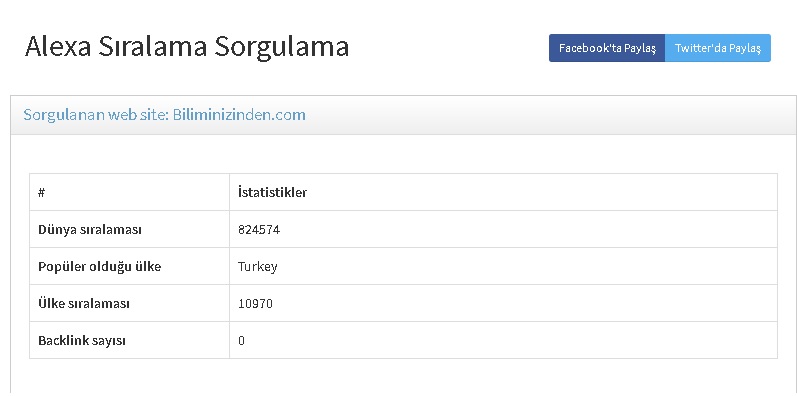797x396 pixels.
Task: Share on Facebook via Facebook'ta Paylaş button
Action: click(x=607, y=48)
